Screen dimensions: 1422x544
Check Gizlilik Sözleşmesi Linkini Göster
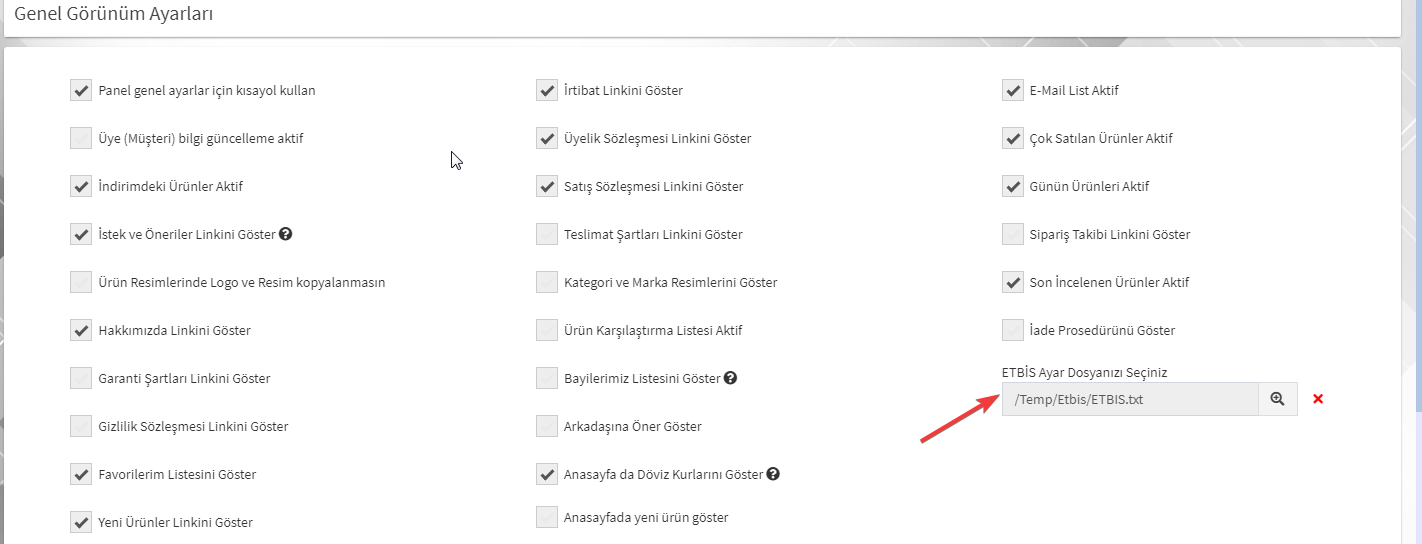(81, 426)
